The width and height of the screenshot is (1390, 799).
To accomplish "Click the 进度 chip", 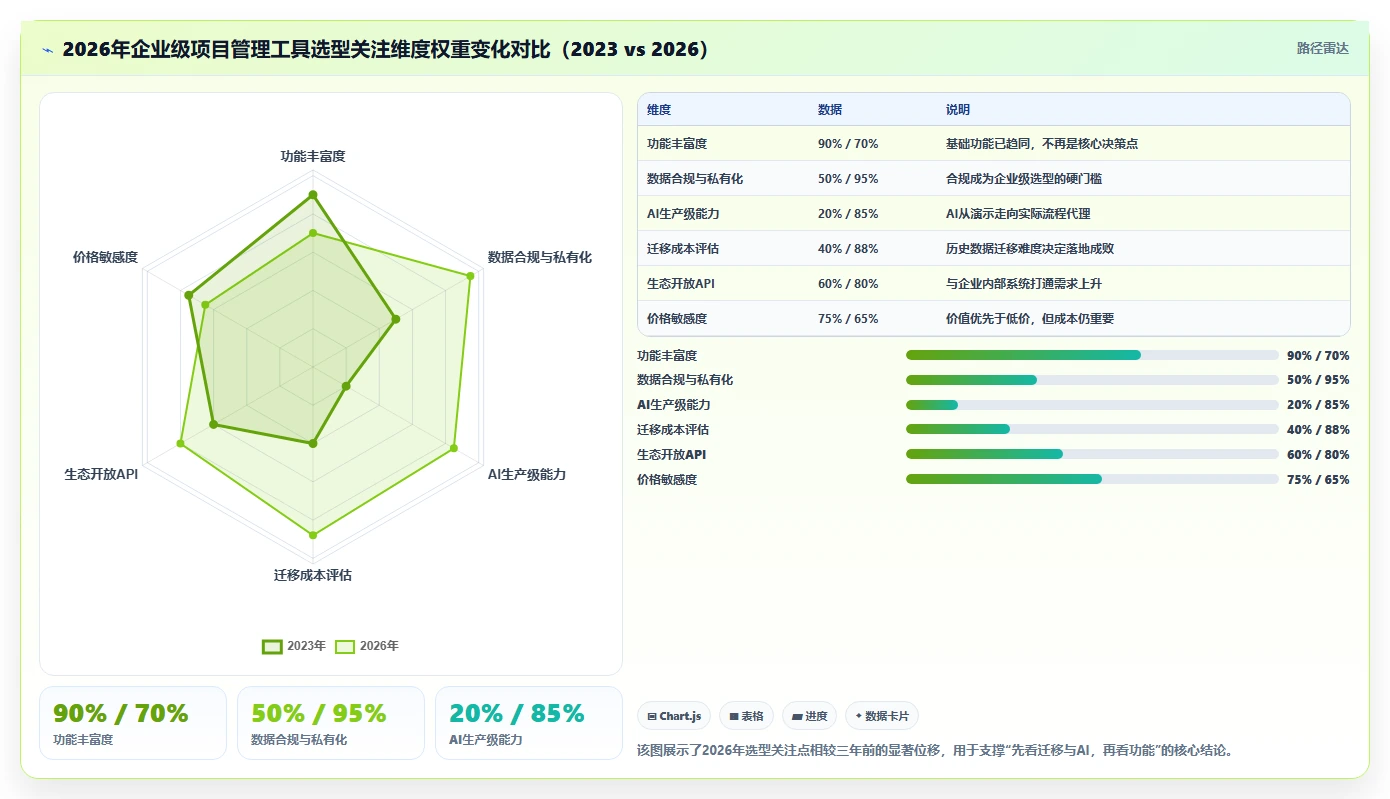I will point(809,716).
